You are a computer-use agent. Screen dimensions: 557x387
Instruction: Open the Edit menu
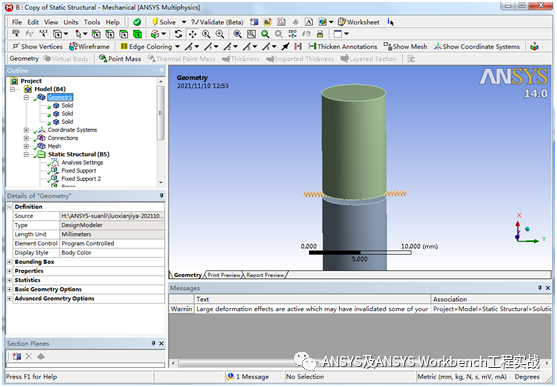pos(33,22)
